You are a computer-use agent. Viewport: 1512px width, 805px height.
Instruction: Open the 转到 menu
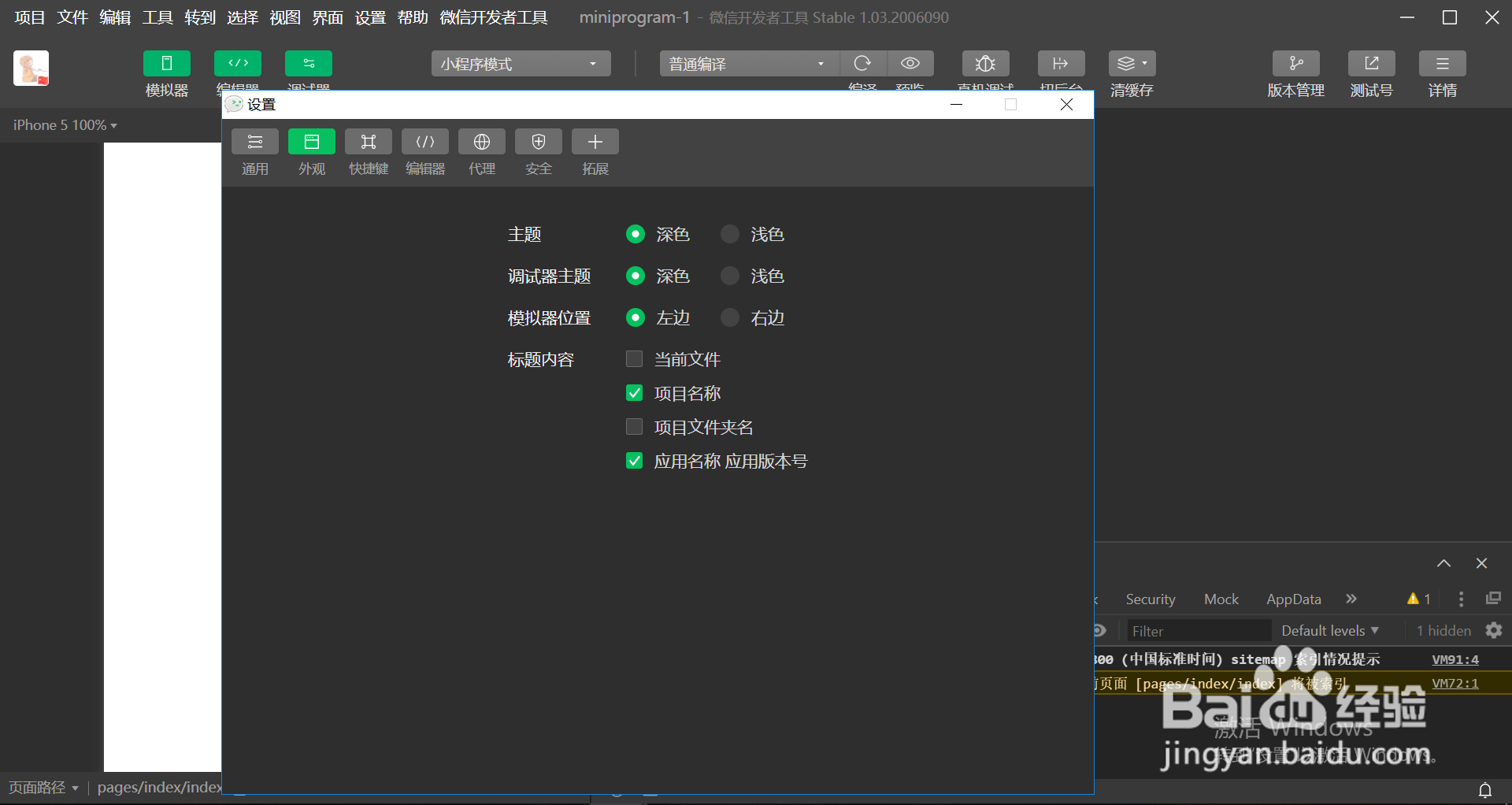coord(200,17)
